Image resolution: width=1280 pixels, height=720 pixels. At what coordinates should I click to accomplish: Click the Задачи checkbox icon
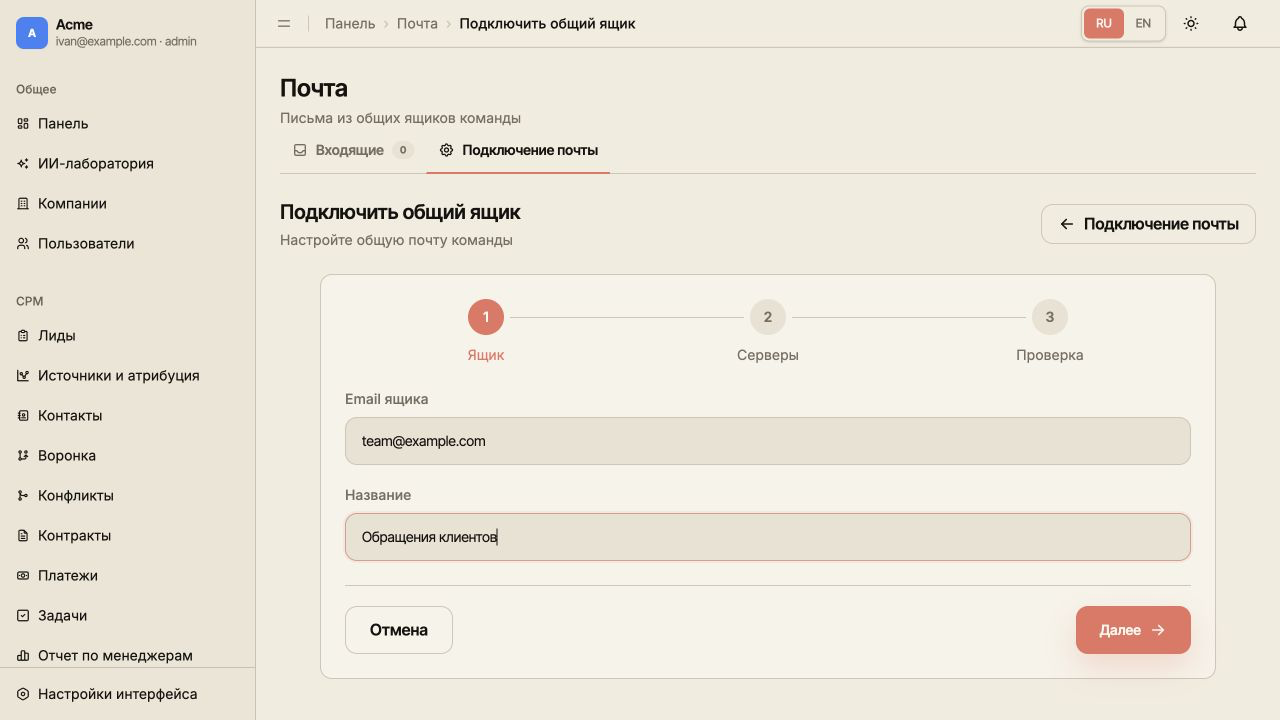(23, 615)
